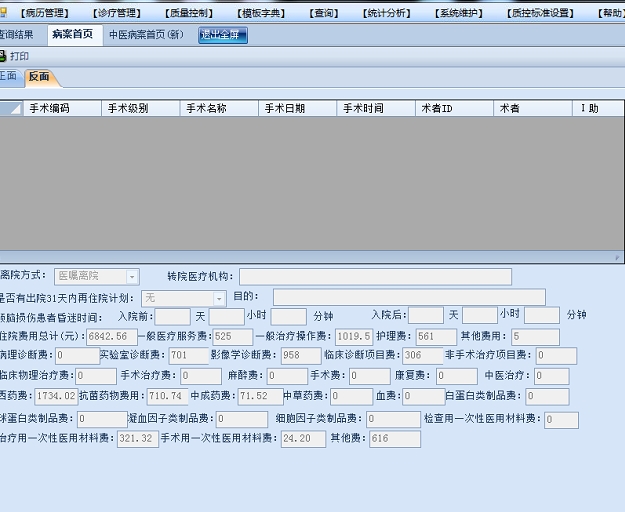Click the 退出全屏 button

[223, 35]
